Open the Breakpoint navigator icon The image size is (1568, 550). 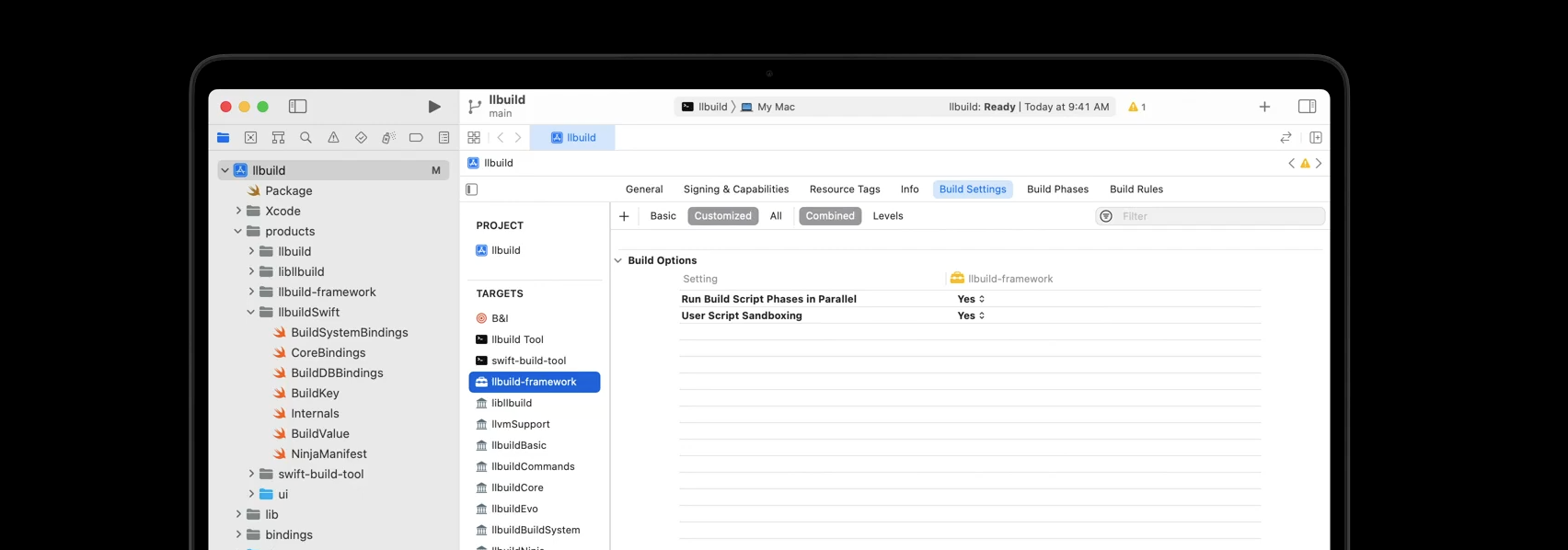(416, 138)
